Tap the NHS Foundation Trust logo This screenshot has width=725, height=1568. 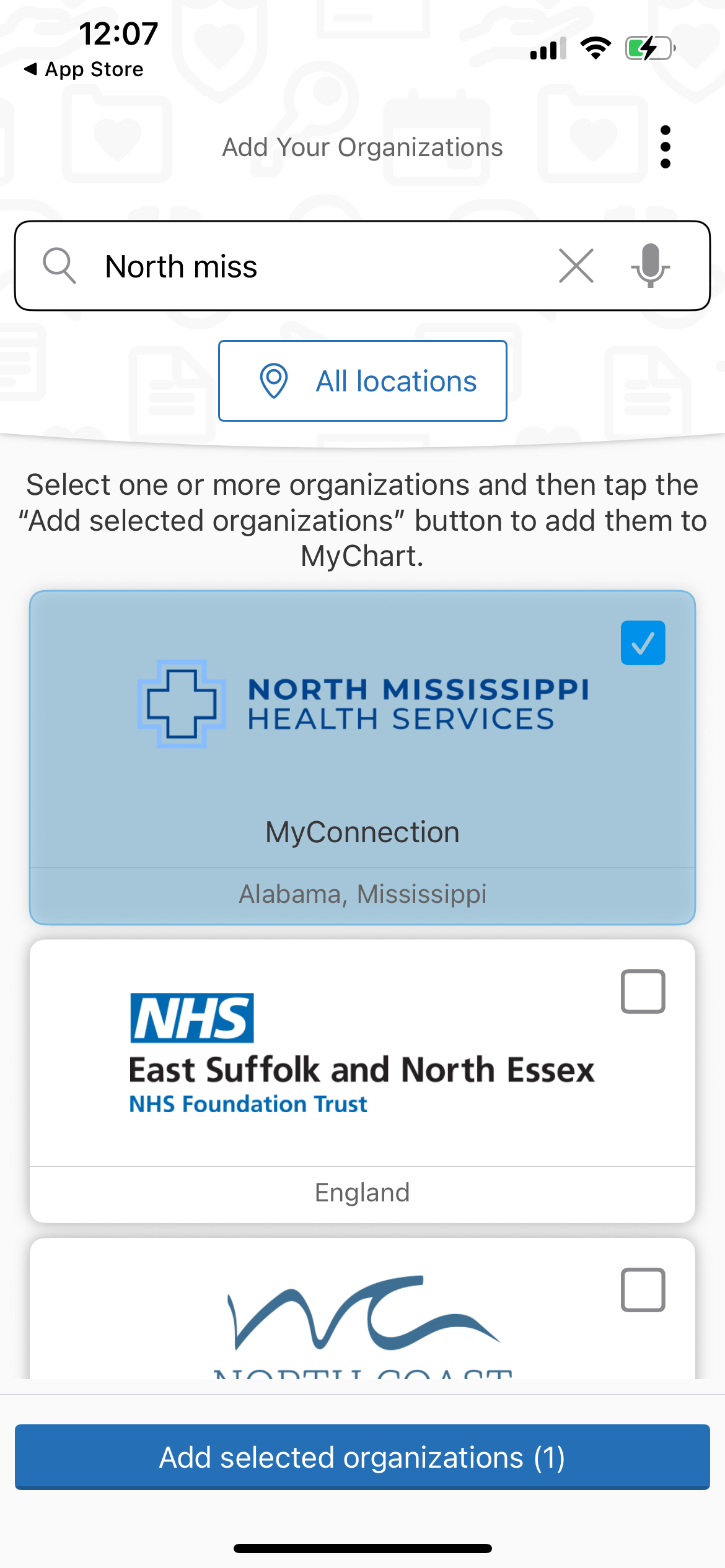(362, 1054)
